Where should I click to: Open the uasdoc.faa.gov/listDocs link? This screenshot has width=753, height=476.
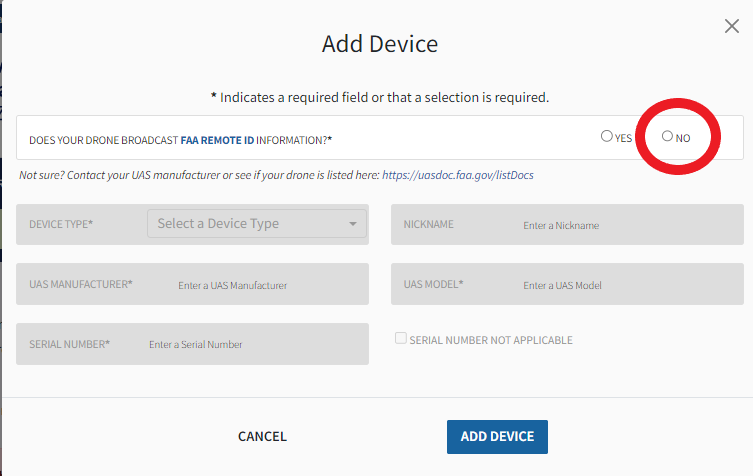(x=458, y=175)
